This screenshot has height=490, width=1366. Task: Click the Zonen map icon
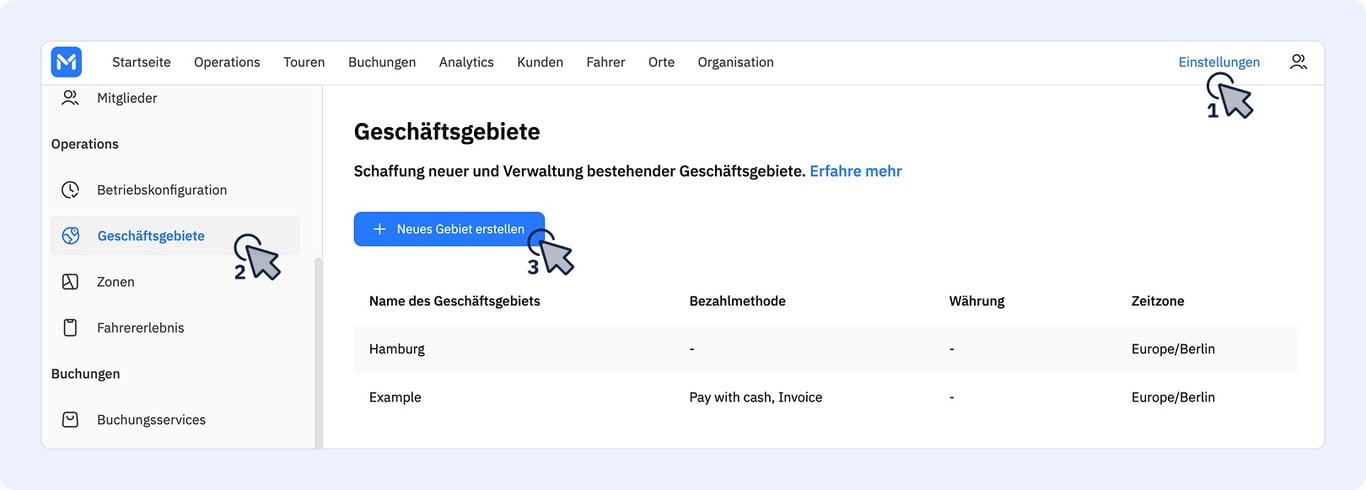(70, 282)
